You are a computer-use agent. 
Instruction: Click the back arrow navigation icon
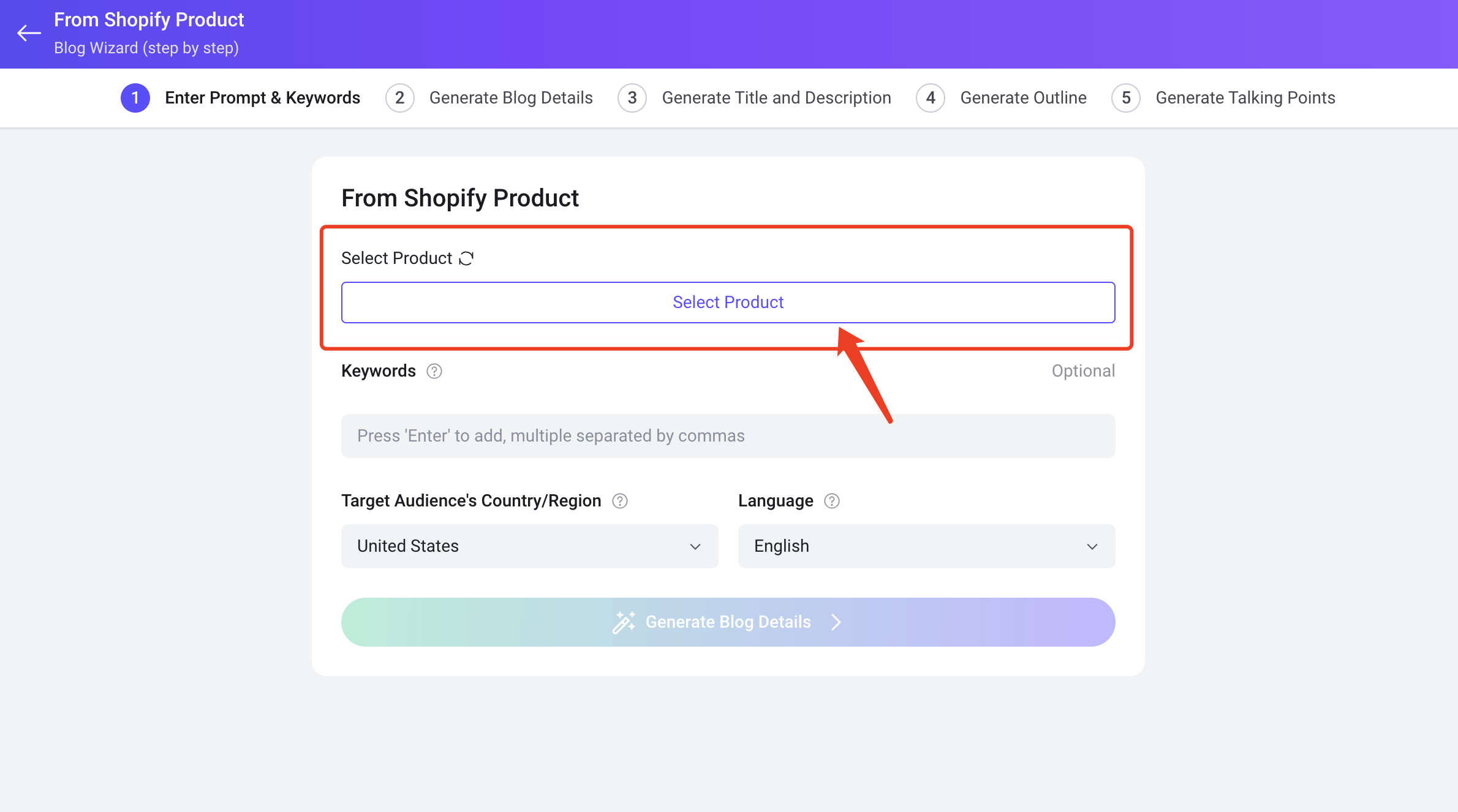coord(27,31)
